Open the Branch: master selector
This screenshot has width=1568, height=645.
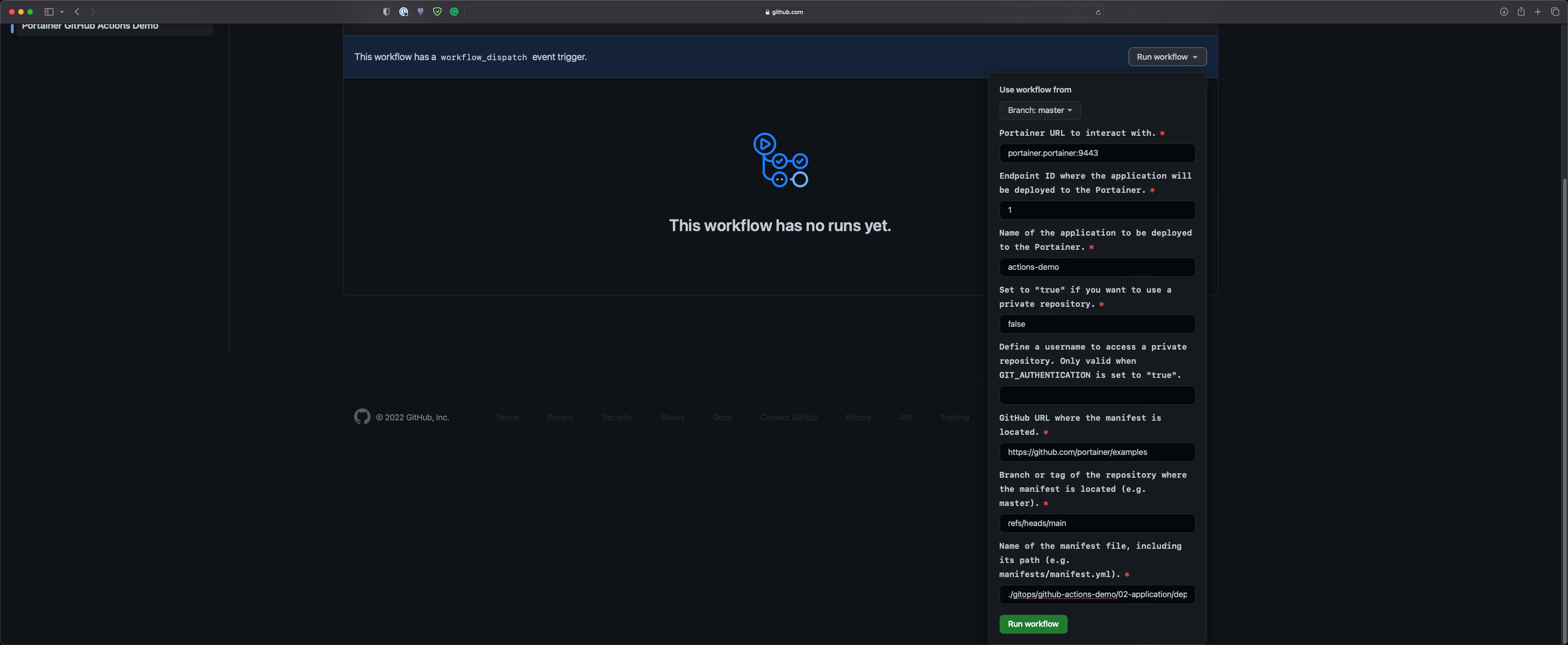click(x=1040, y=110)
